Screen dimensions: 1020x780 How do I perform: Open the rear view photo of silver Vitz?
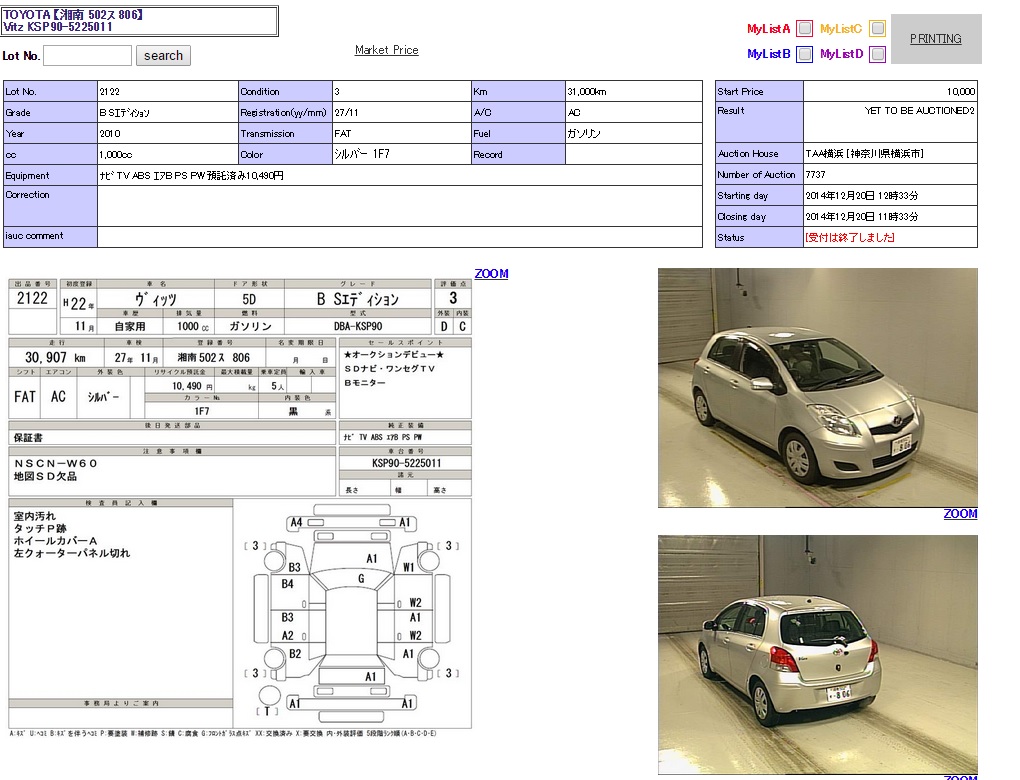817,654
